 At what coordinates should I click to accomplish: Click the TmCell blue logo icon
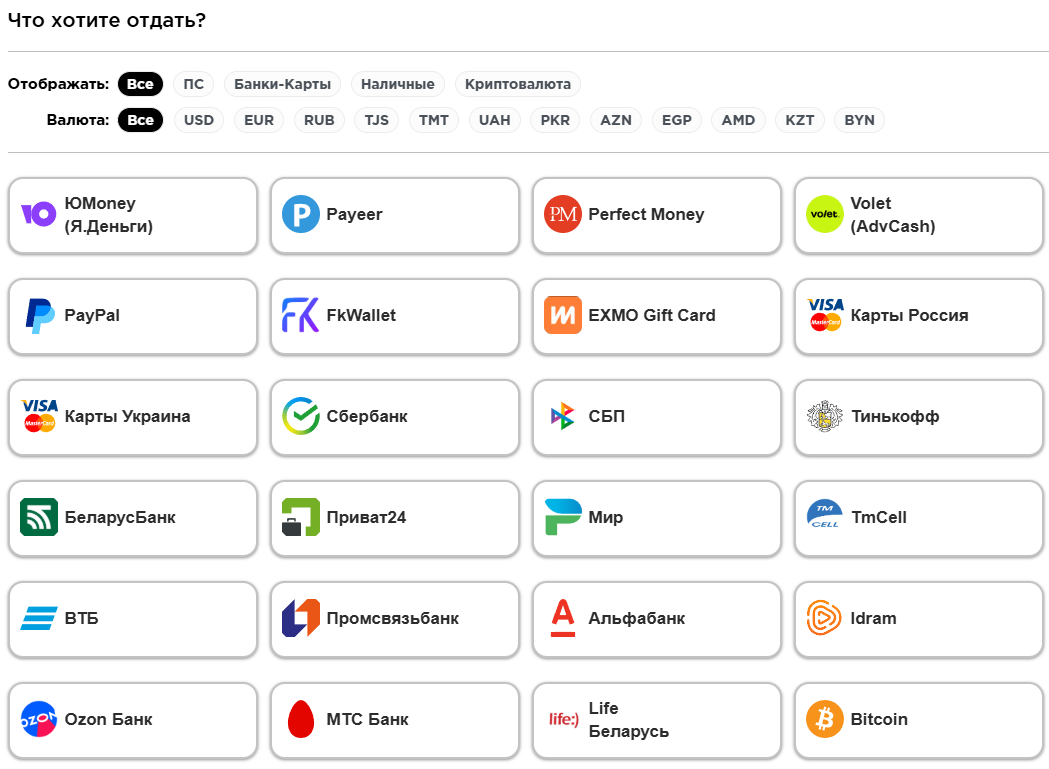pyautogui.click(x=825, y=515)
